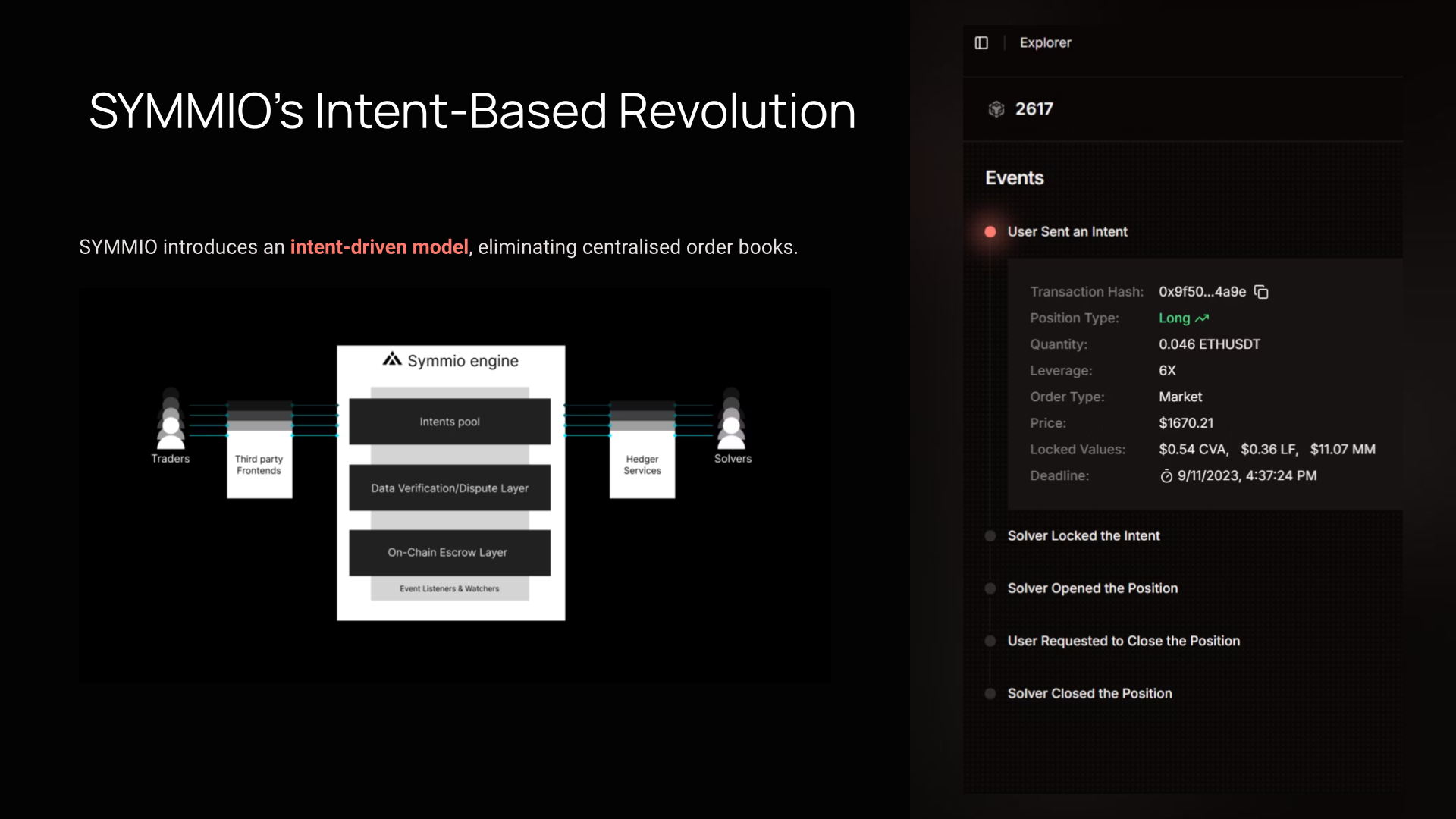
Task: Click the Symmio engine logo icon
Action: coord(392,359)
